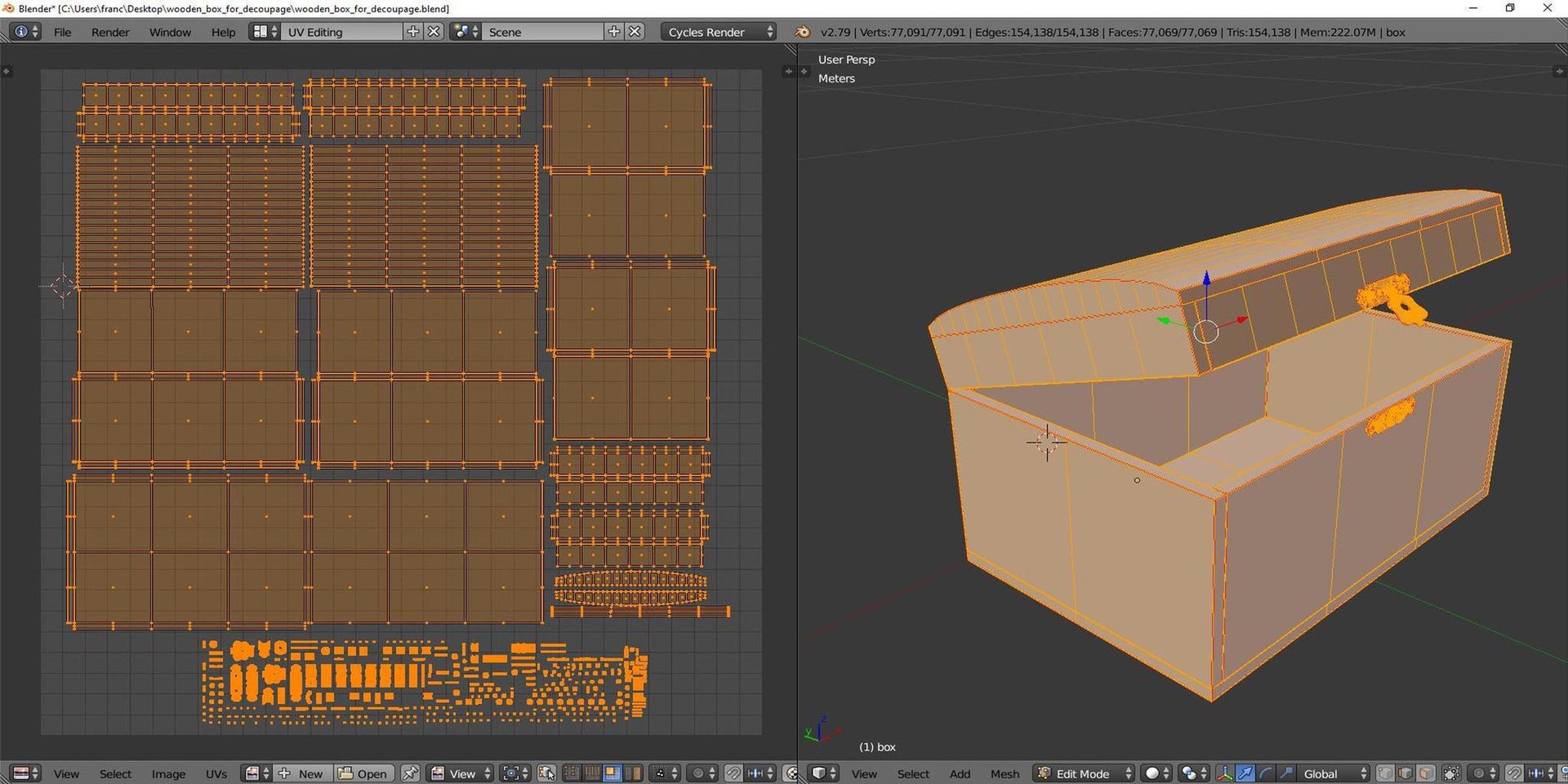This screenshot has height=784, width=1568.
Task: Click UV Editing screen layout name field
Action: click(x=342, y=32)
